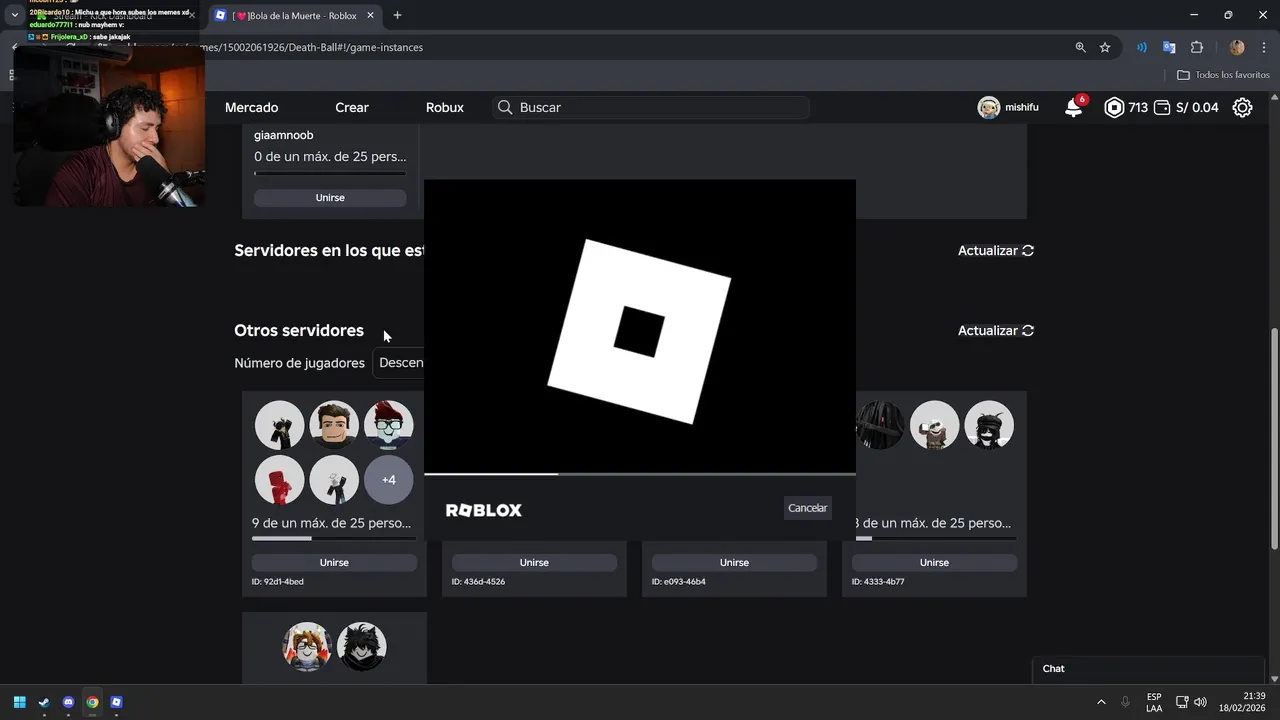Image resolution: width=1280 pixels, height=720 pixels.
Task: Click the brown-haired avatar in first server
Action: (x=334, y=425)
